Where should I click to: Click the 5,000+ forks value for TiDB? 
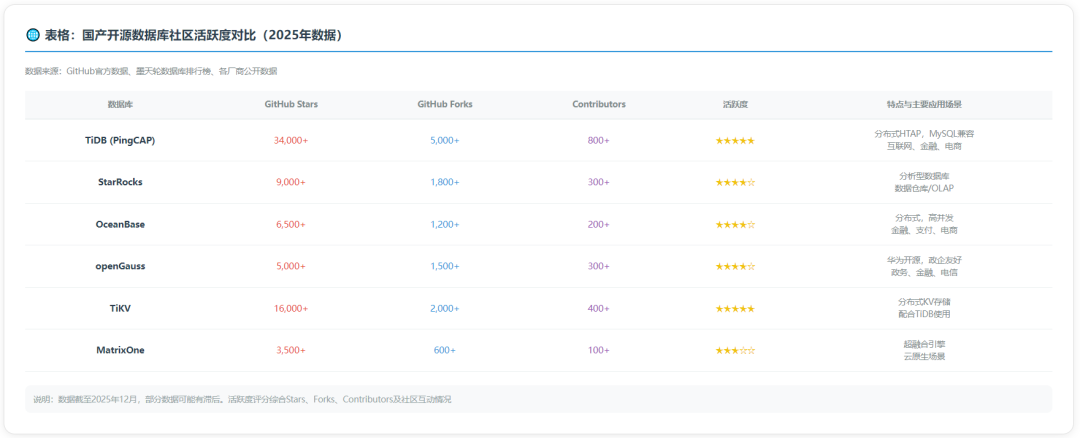445,140
